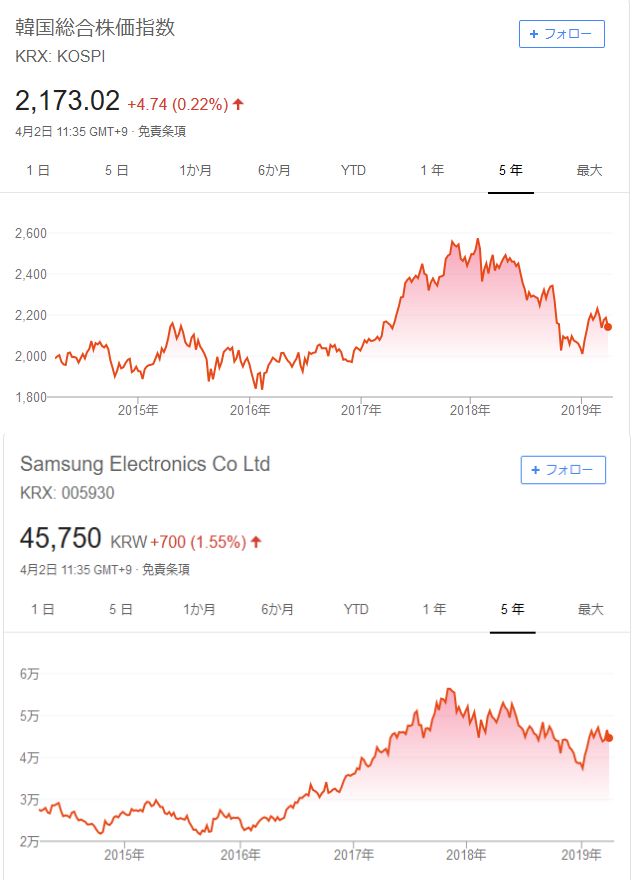Switch KOSPI chart to 1か月 range
Image resolution: width=633 pixels, height=880 pixels.
tap(195, 170)
